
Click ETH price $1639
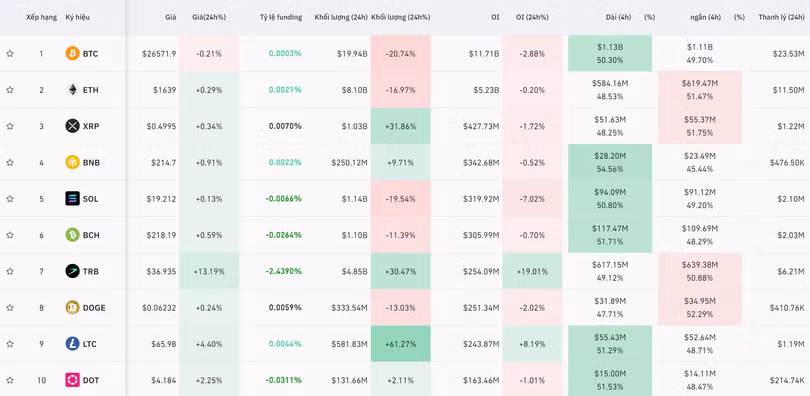click(164, 90)
